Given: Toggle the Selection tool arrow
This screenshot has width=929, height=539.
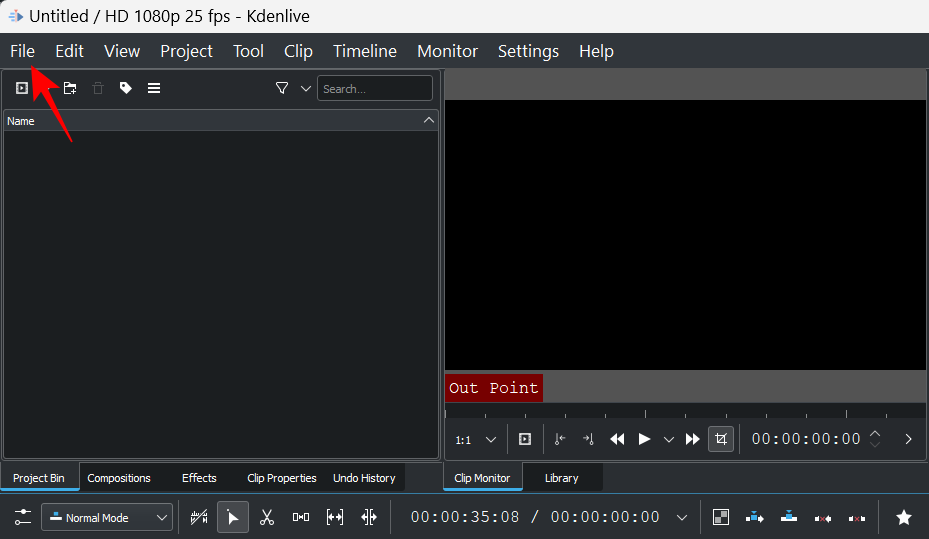Looking at the screenshot, I should (x=232, y=517).
